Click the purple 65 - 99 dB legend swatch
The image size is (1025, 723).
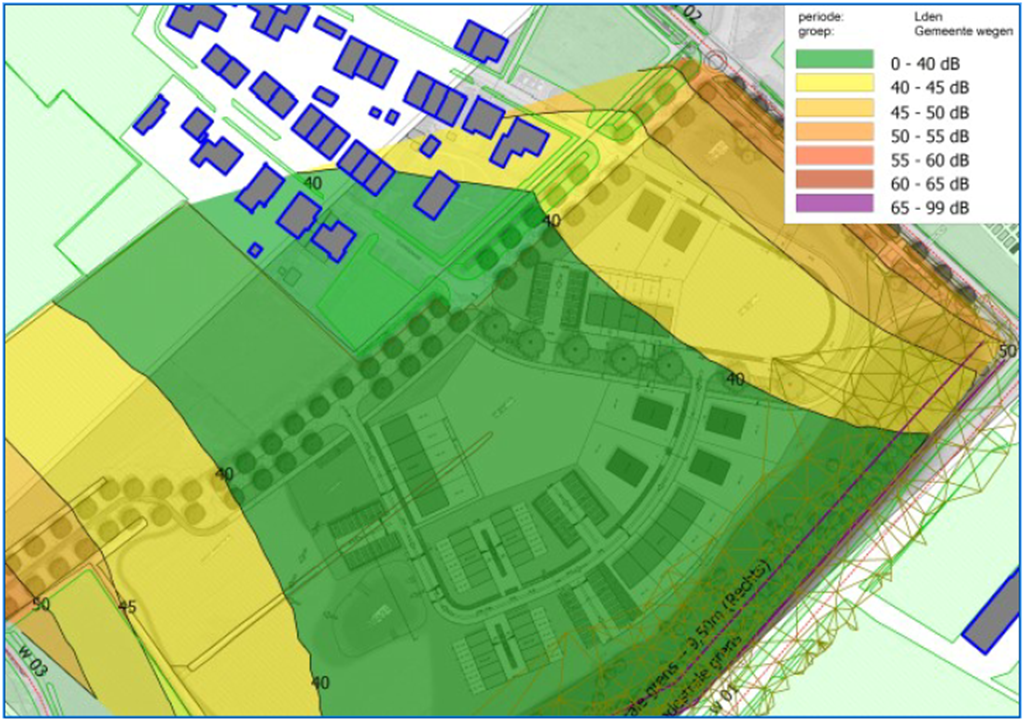(834, 206)
